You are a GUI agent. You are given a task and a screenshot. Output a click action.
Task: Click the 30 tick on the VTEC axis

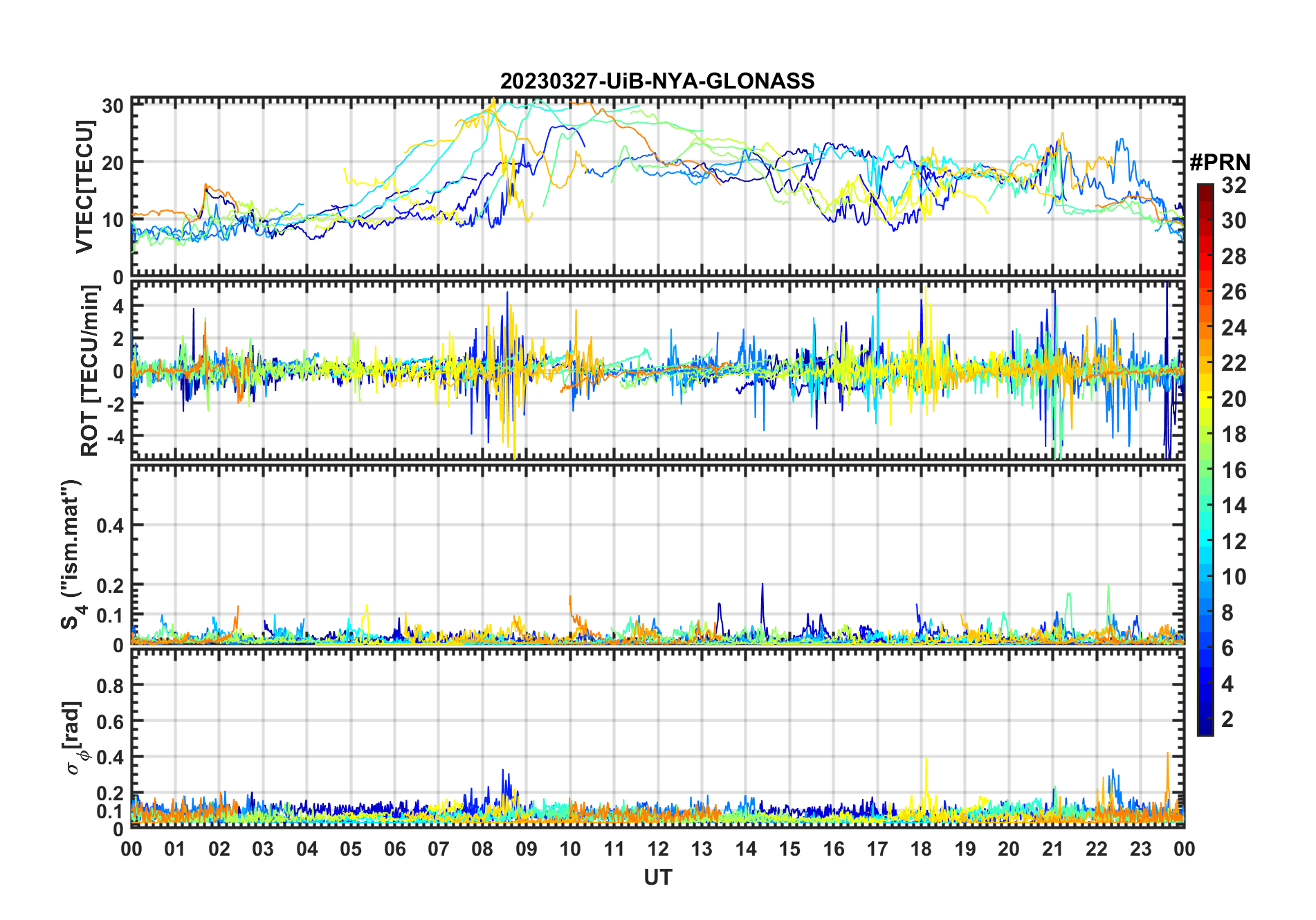pyautogui.click(x=113, y=106)
